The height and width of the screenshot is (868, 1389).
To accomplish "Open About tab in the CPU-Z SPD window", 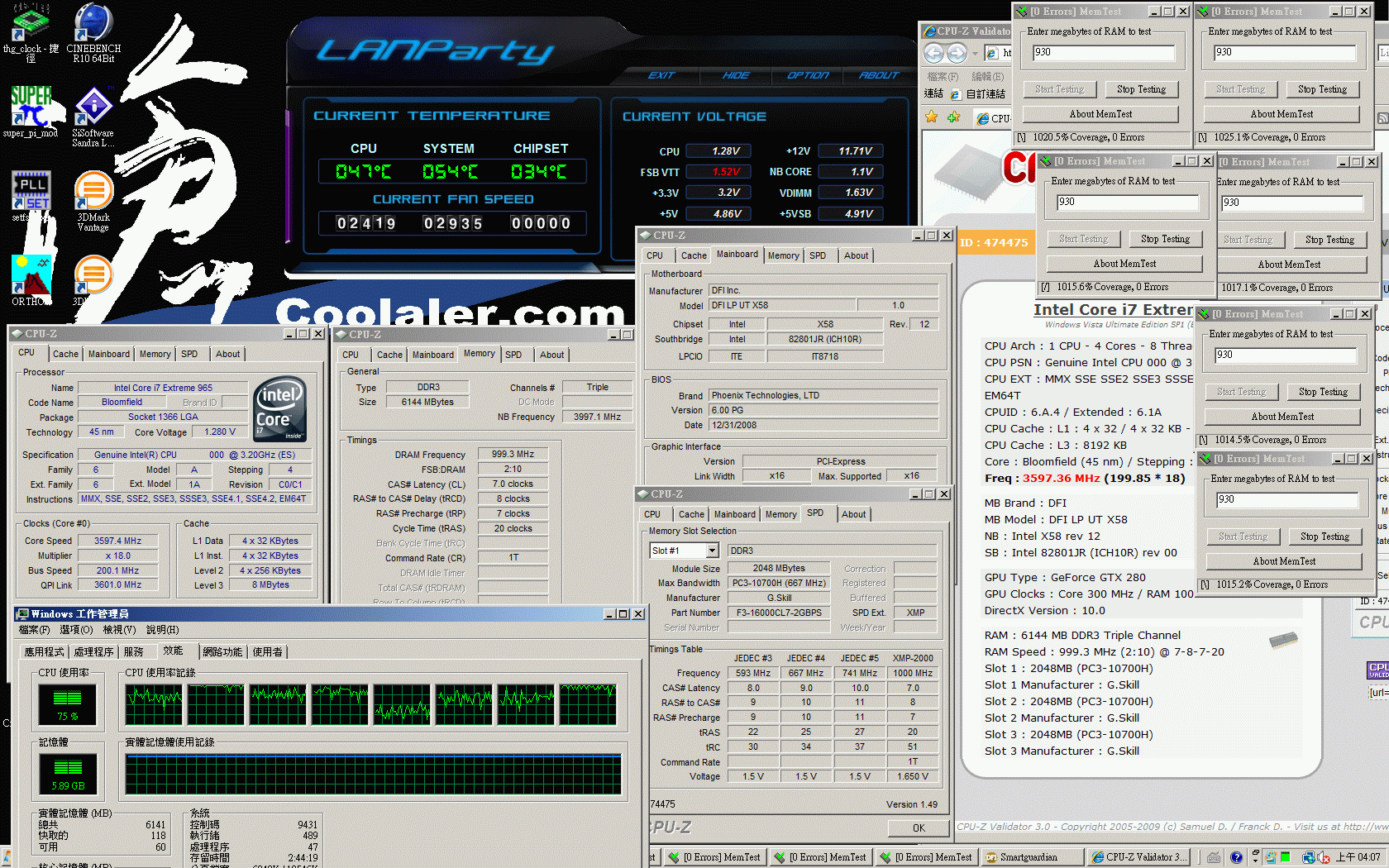I will pyautogui.click(x=853, y=514).
